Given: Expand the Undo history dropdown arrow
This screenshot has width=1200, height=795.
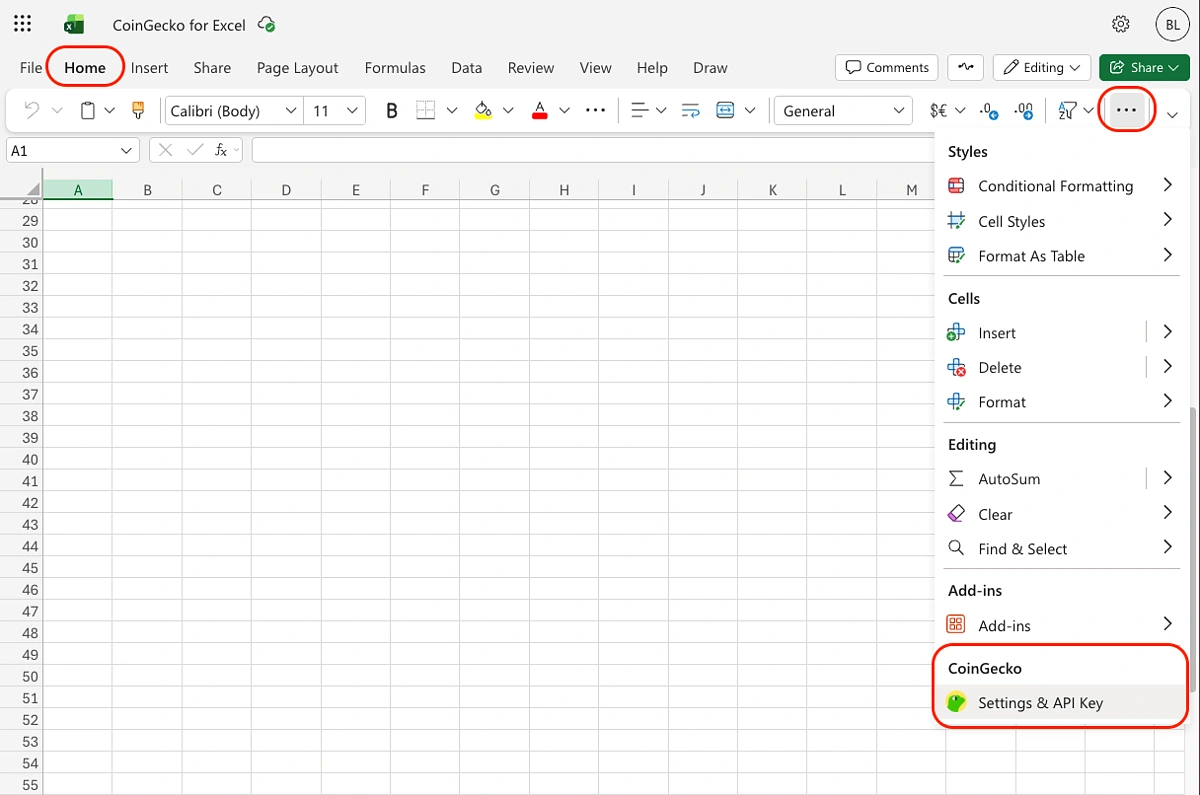Looking at the screenshot, I should tap(57, 110).
